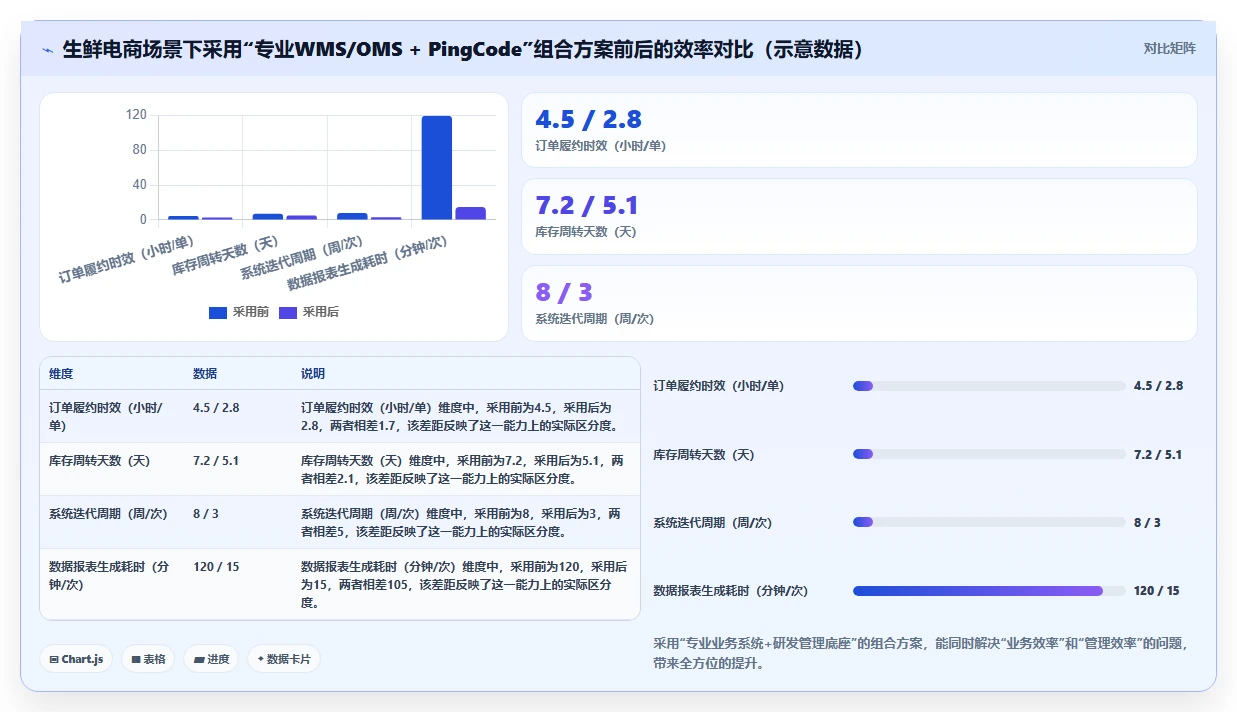Click the description mentioning 两者相差1.7
This screenshot has width=1237, height=712.
point(465,416)
